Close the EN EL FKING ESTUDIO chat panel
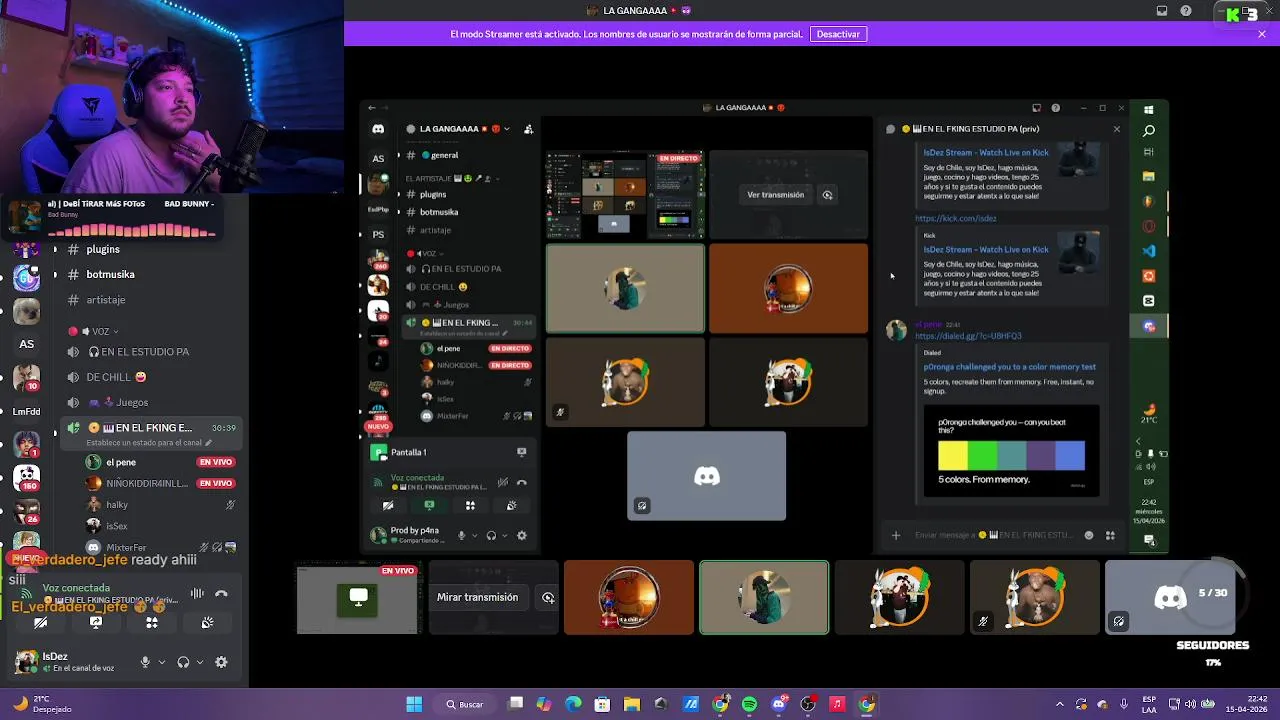The image size is (1280, 720). point(1117,129)
